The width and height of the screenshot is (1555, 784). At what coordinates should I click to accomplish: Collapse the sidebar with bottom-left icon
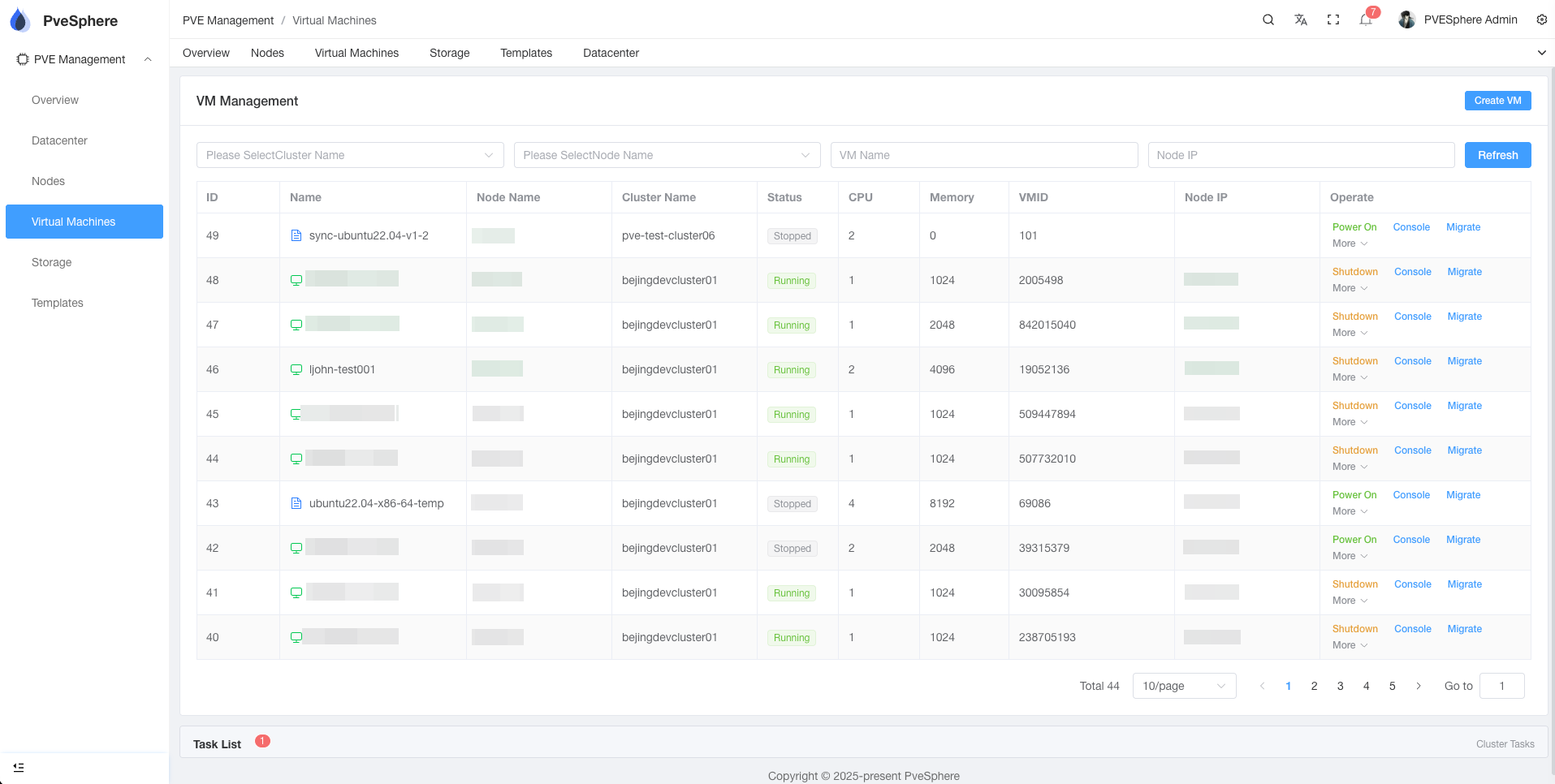(x=18, y=767)
